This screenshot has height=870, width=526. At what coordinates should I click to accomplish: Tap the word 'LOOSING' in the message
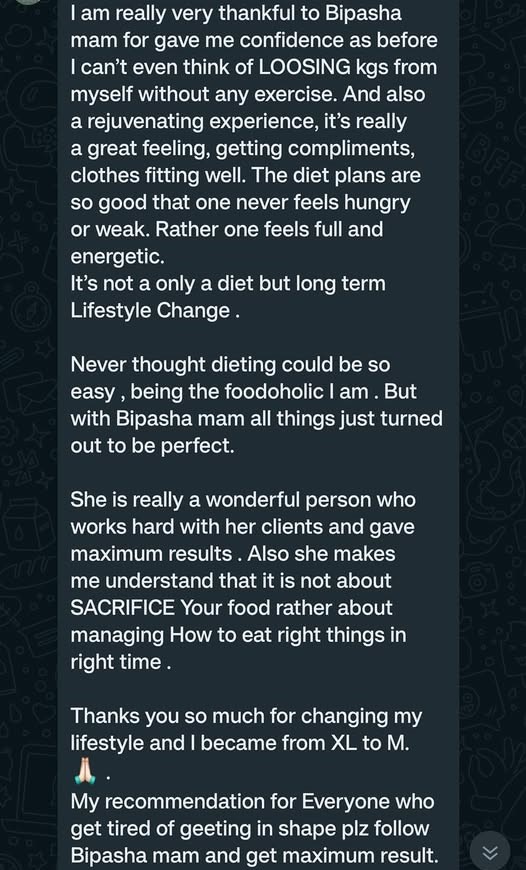tap(305, 68)
